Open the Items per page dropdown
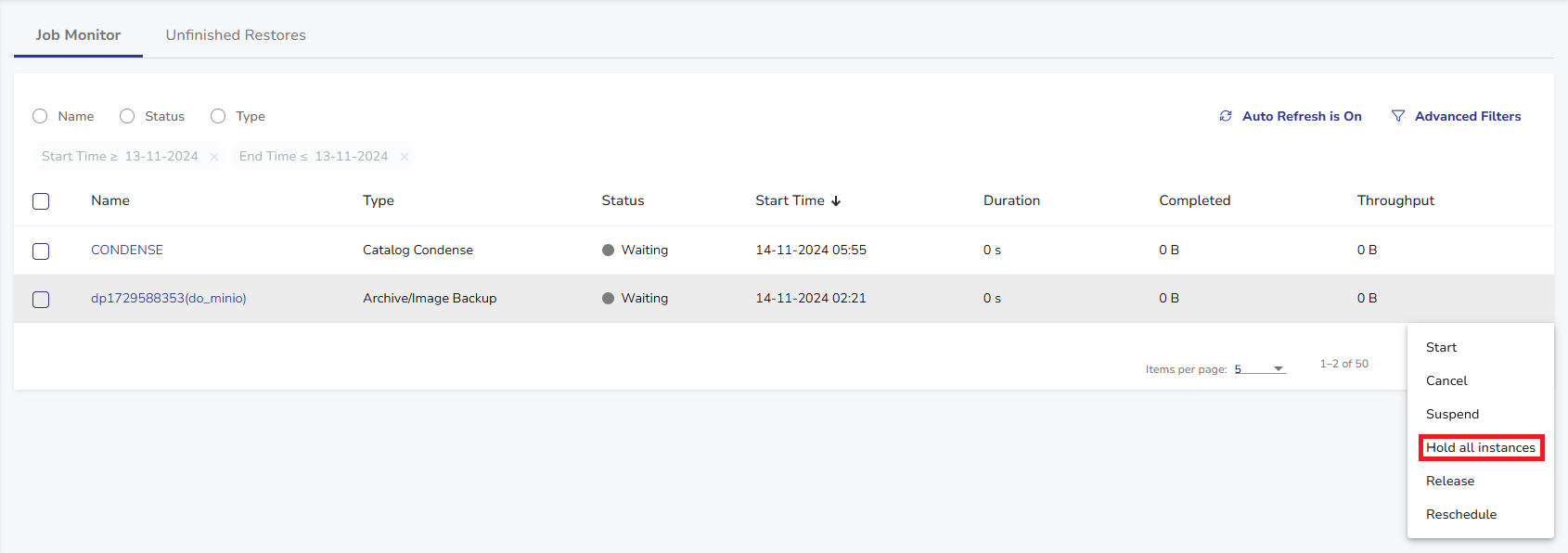This screenshot has width=1568, height=553. coord(1260,369)
